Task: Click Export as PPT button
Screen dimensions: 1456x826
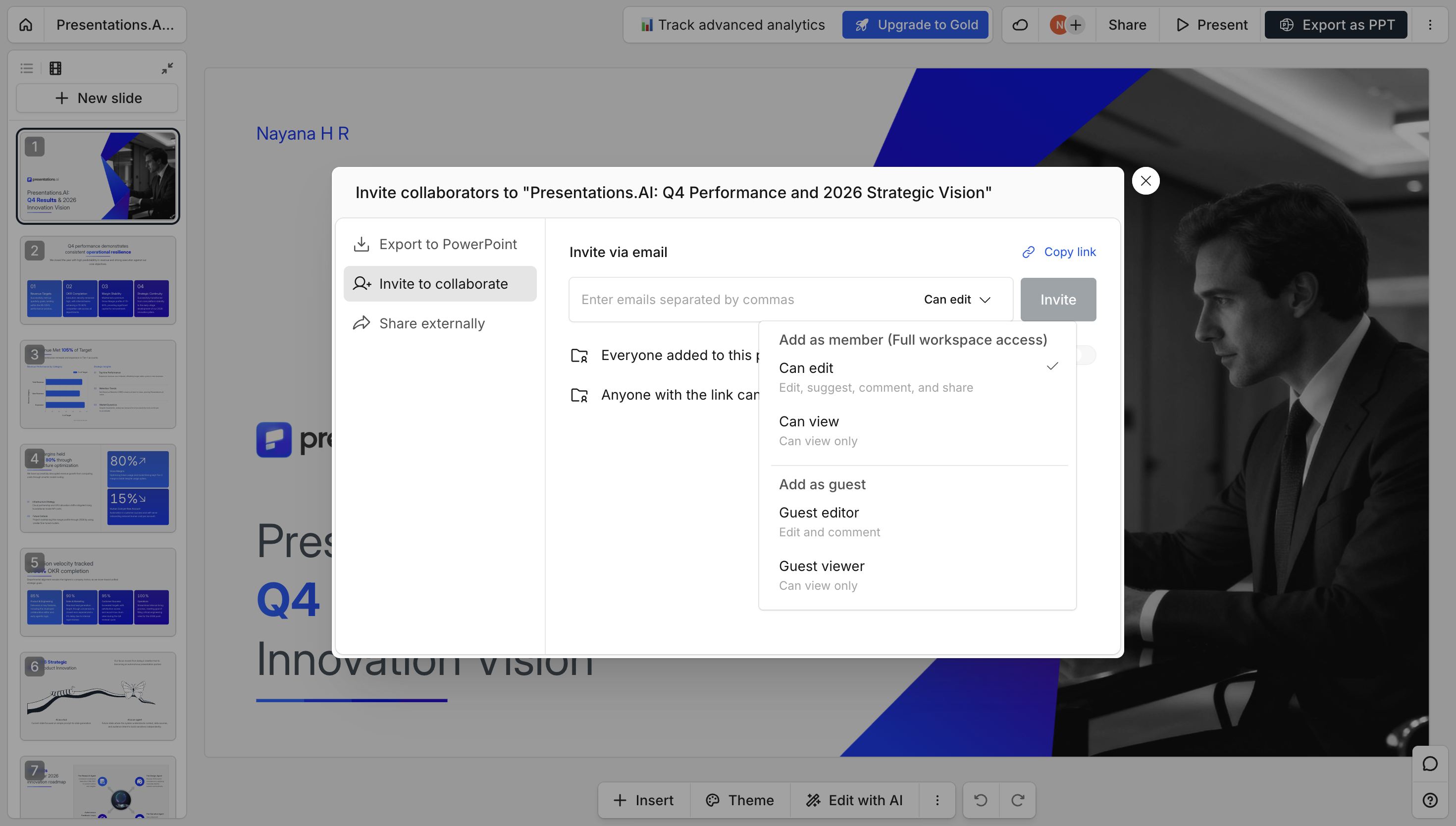Action: (1336, 25)
